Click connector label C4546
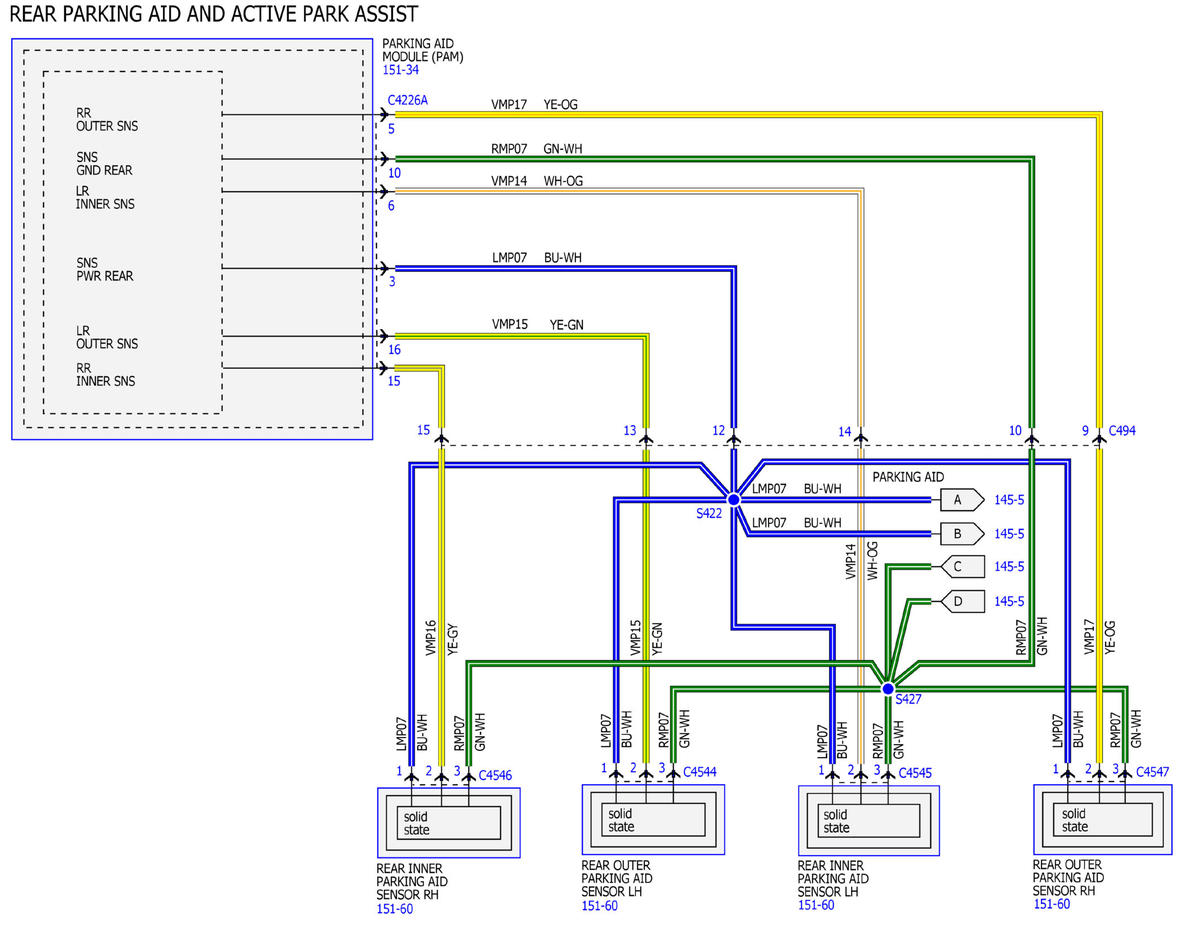This screenshot has height=927, width=1200. (495, 775)
